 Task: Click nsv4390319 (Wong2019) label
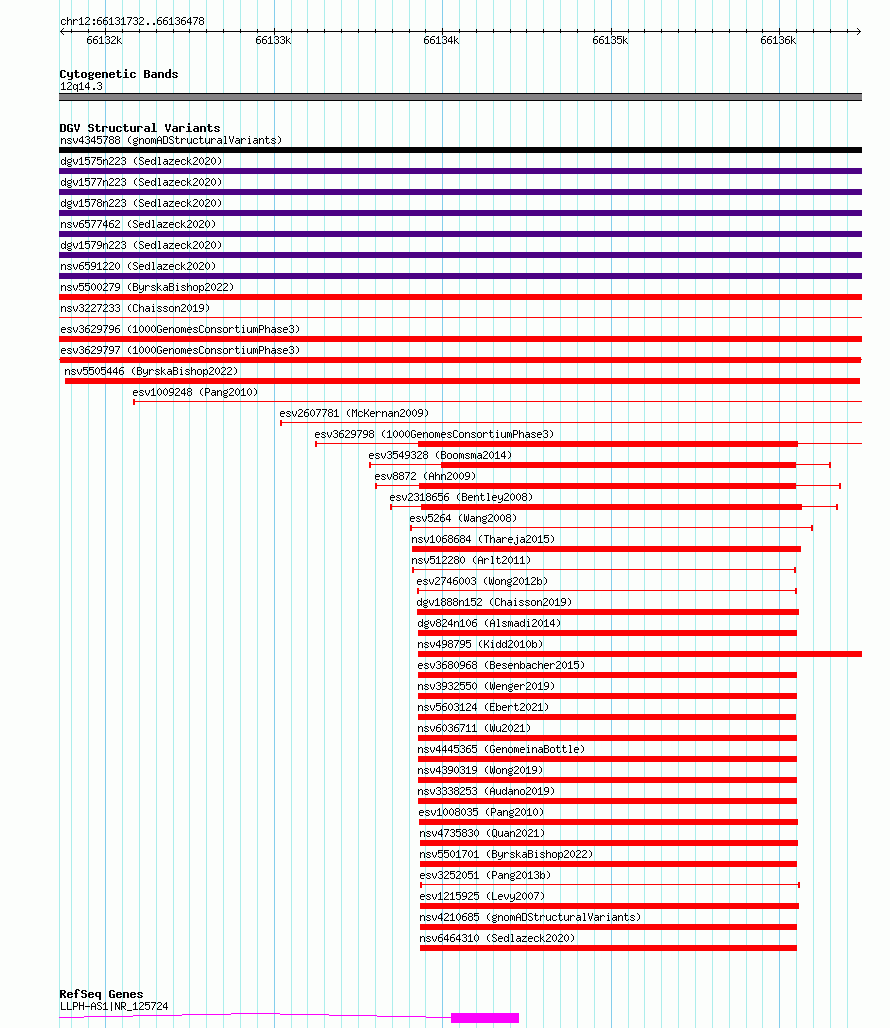[x=480, y=770]
